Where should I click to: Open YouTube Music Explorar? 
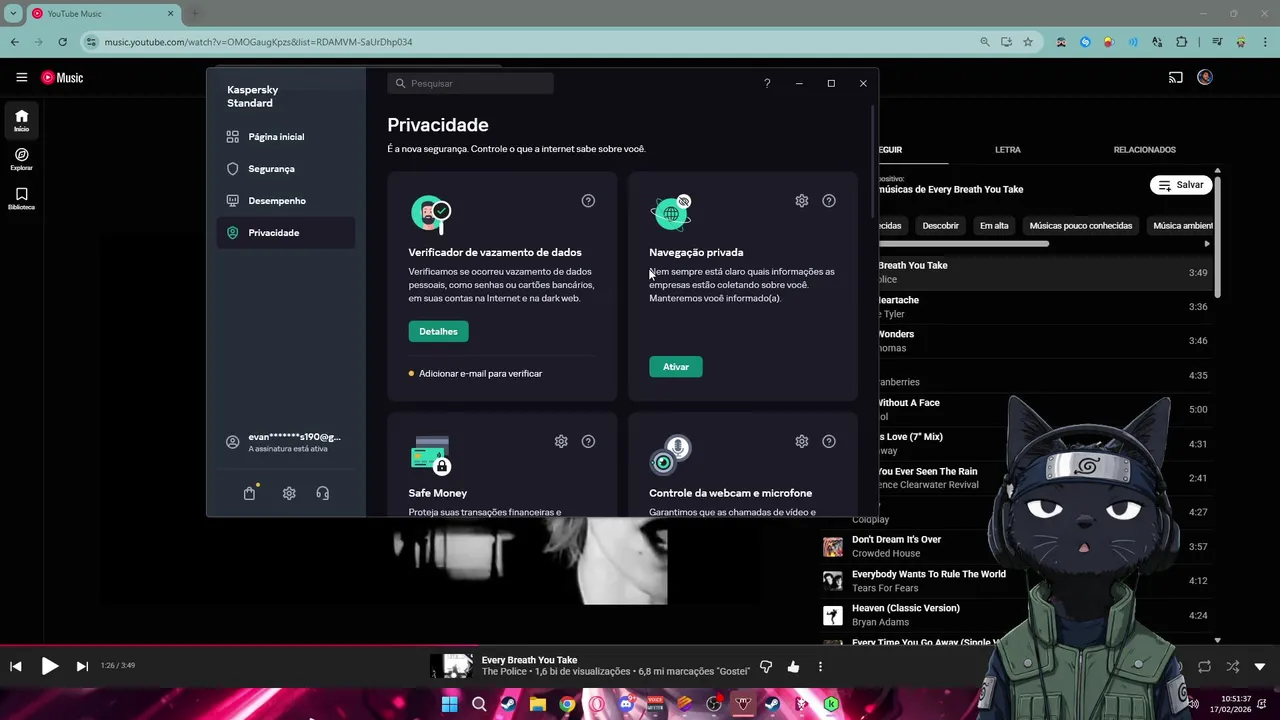coord(21,159)
